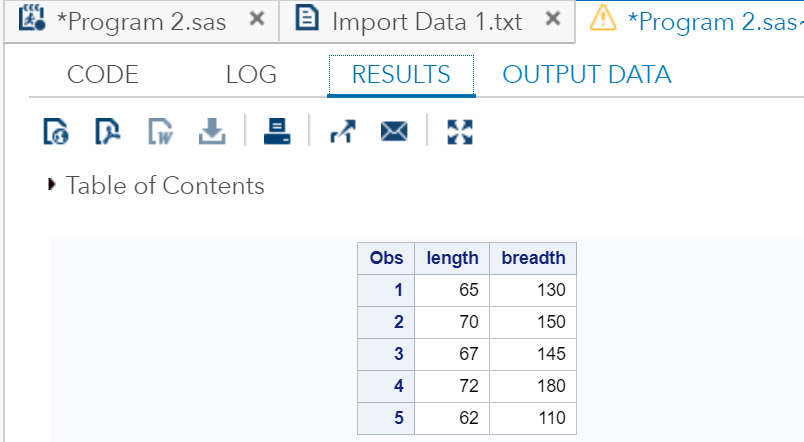Image resolution: width=804 pixels, height=442 pixels.
Task: Activate the first *Program 2.sas tab
Action: (x=141, y=22)
